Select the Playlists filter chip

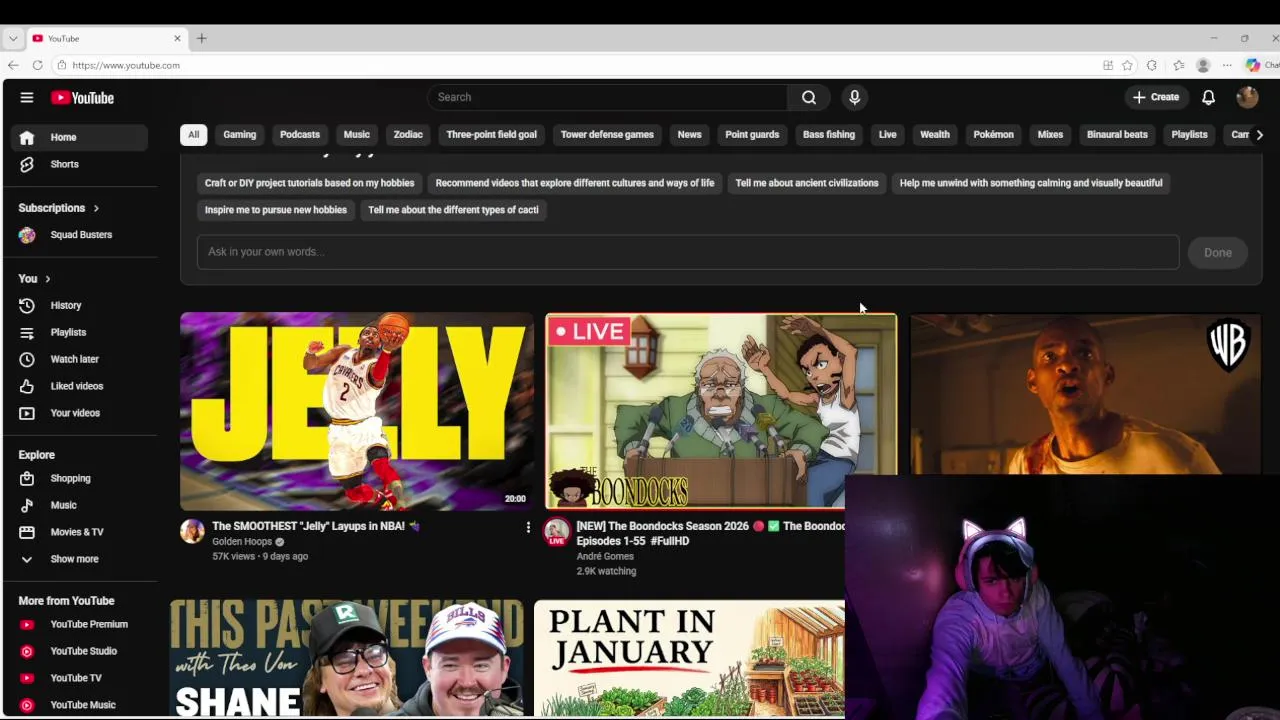[x=1189, y=134]
